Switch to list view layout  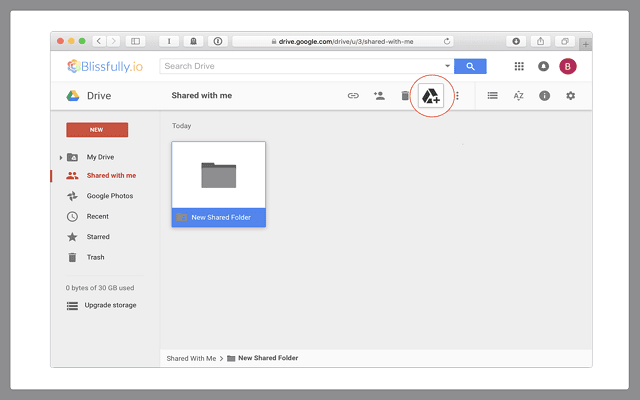click(x=492, y=96)
